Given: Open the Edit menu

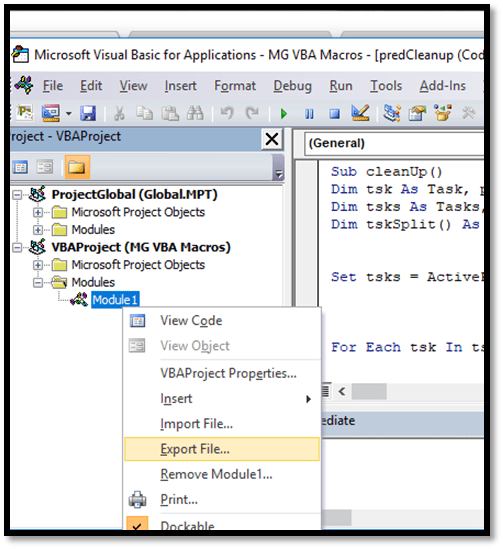Looking at the screenshot, I should (91, 85).
